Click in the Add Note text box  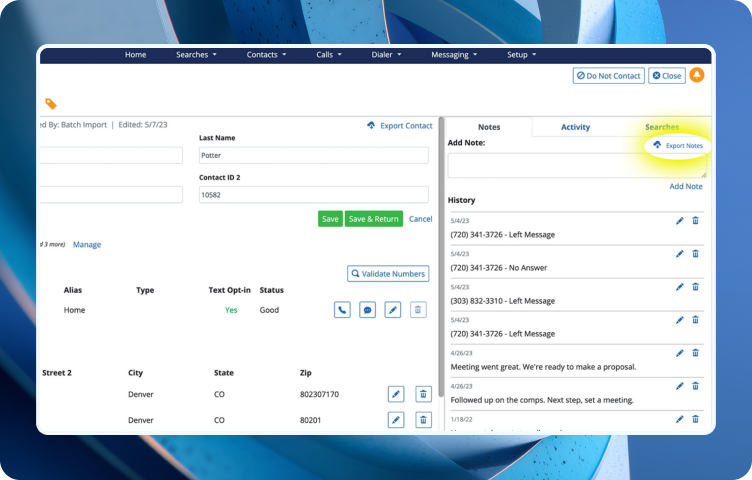[576, 165]
